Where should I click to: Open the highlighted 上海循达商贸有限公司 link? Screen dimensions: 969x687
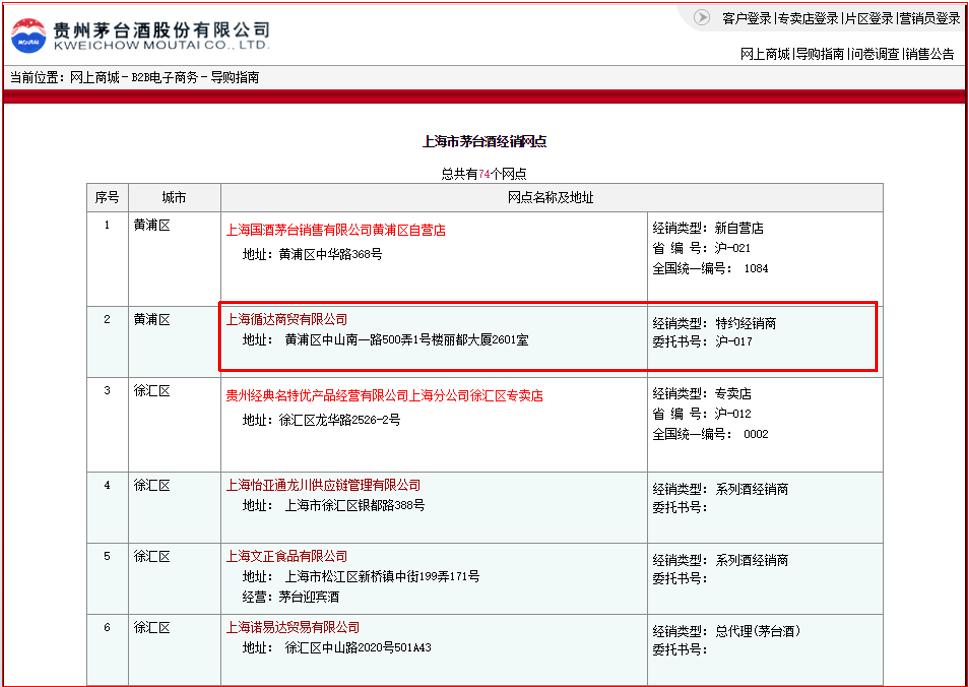tap(285, 320)
